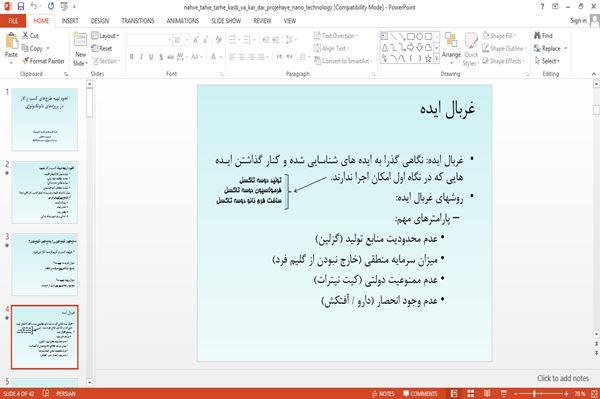This screenshot has width=600, height=399.
Task: Open Convert to SmartArt dropdown
Action: click(x=342, y=61)
